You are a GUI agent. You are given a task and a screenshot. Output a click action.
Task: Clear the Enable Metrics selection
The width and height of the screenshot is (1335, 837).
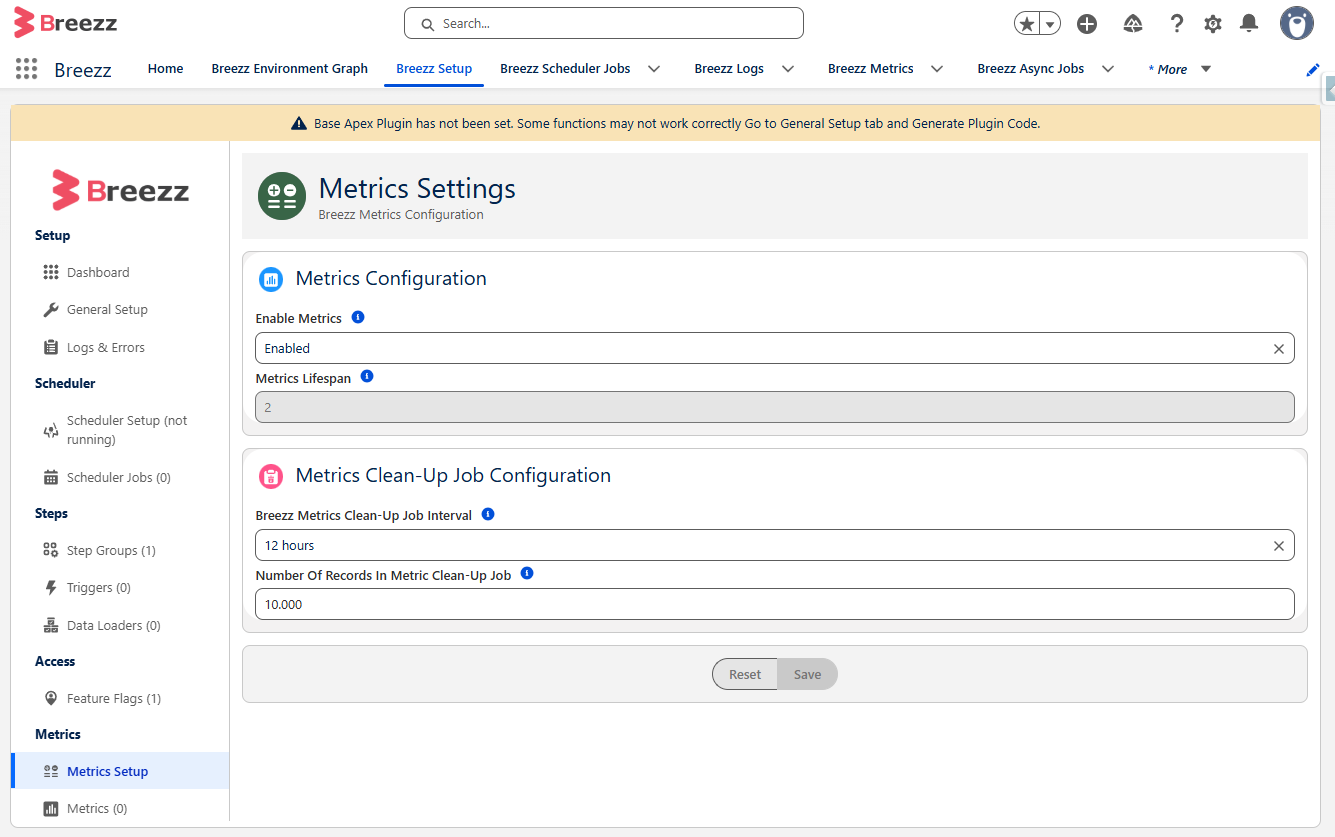click(1279, 349)
